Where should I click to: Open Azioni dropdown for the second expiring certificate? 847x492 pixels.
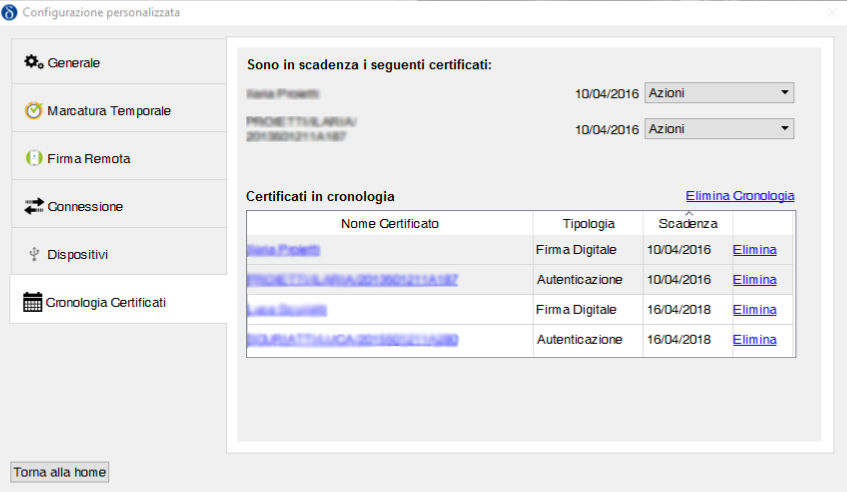click(719, 129)
